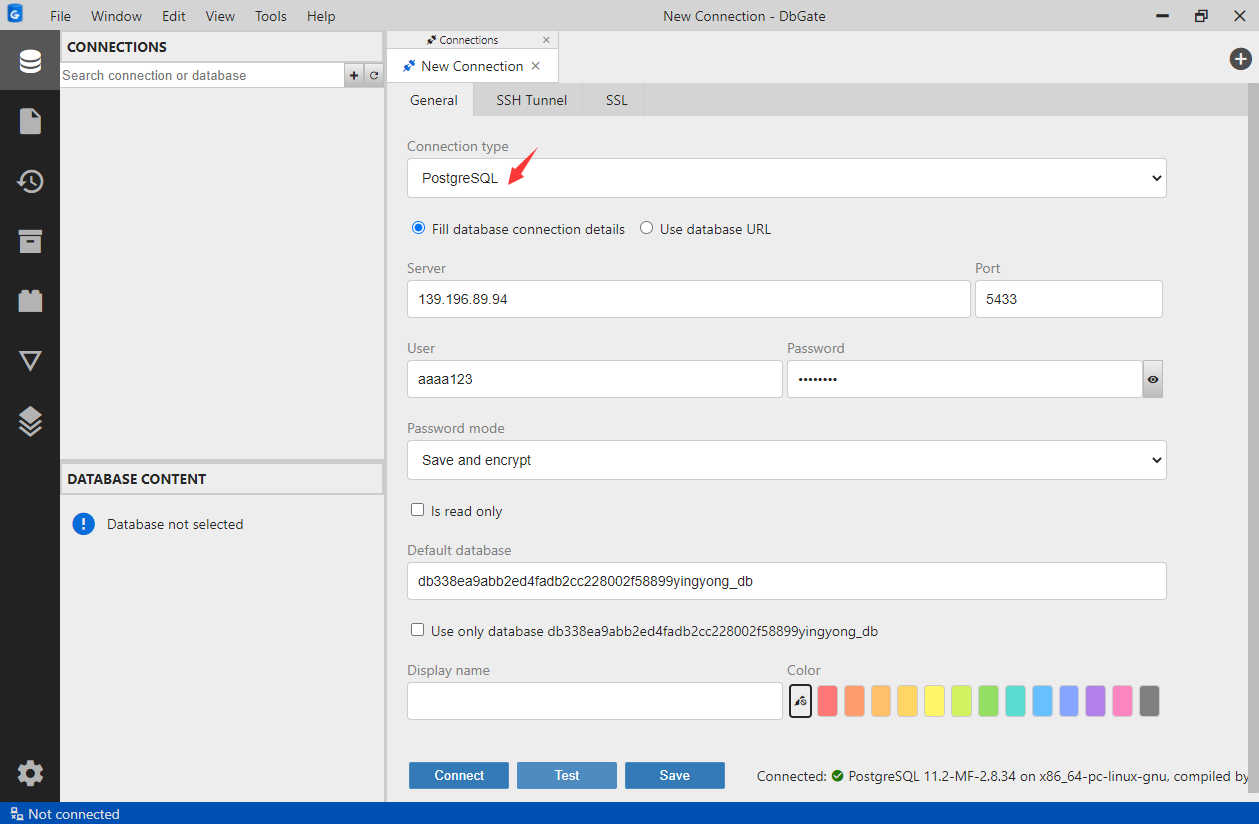Open the archive sidebar icon
The image size is (1259, 824).
pyautogui.click(x=30, y=241)
